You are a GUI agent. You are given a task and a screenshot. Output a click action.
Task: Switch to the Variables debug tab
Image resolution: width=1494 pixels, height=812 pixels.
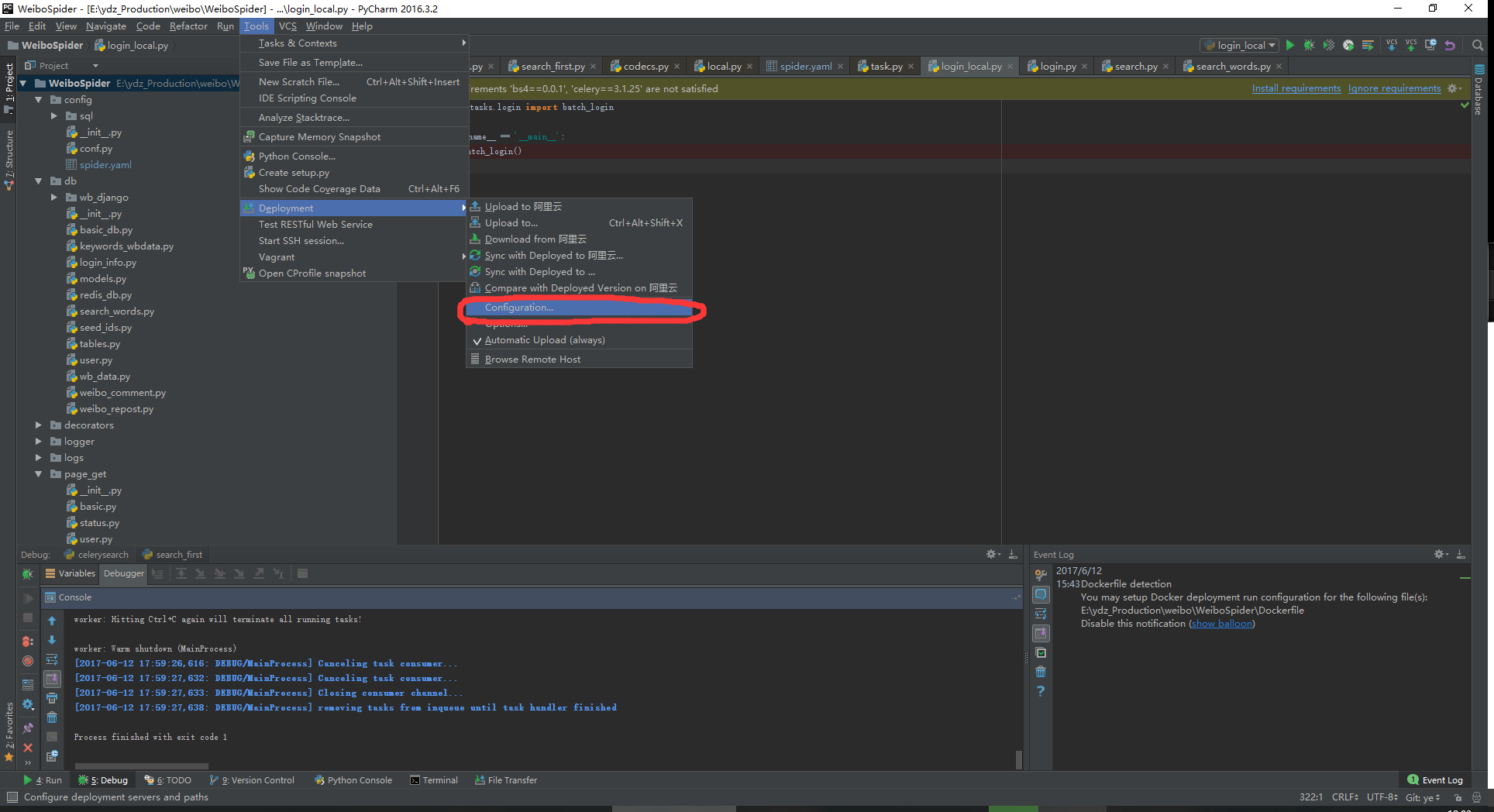(x=71, y=573)
